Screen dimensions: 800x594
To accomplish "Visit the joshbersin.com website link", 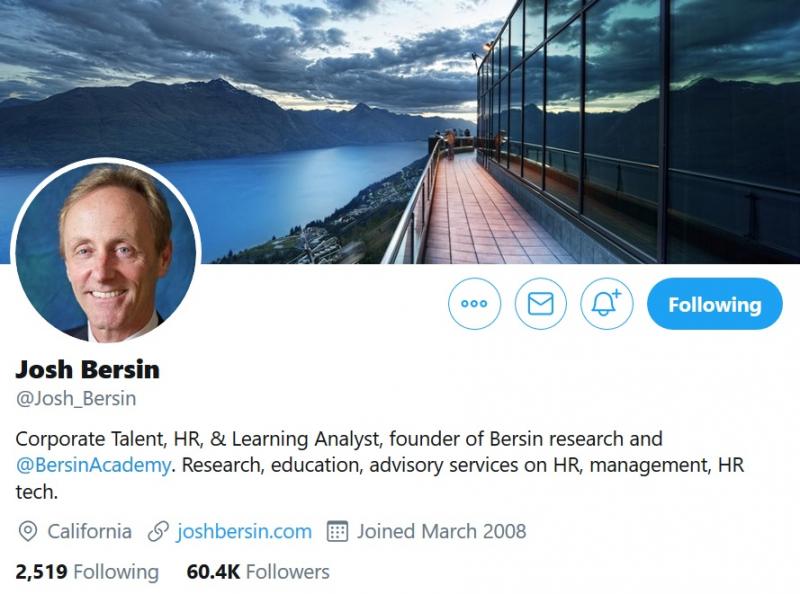I will click(x=244, y=531).
